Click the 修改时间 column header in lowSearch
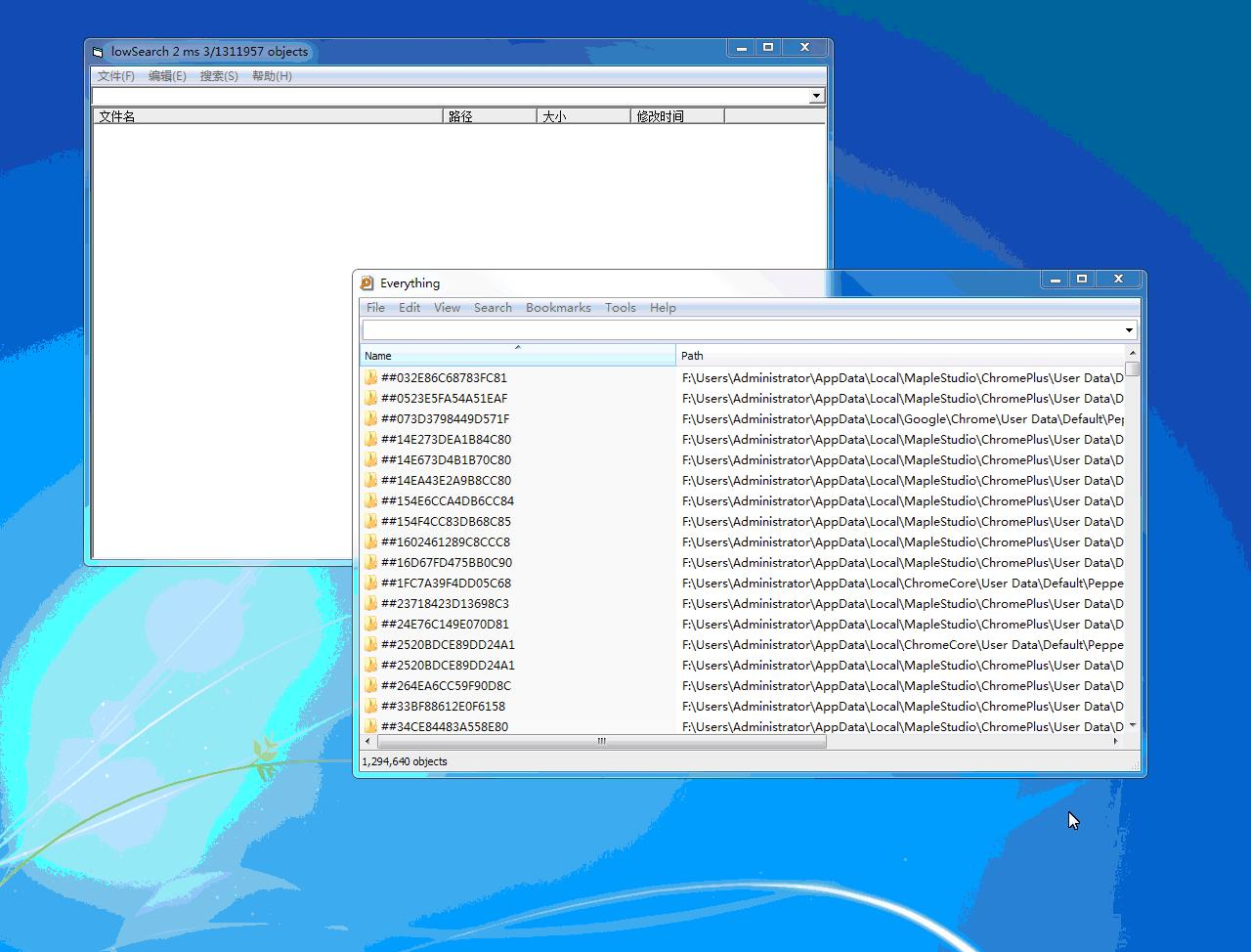The width and height of the screenshot is (1251, 952). coord(678,116)
